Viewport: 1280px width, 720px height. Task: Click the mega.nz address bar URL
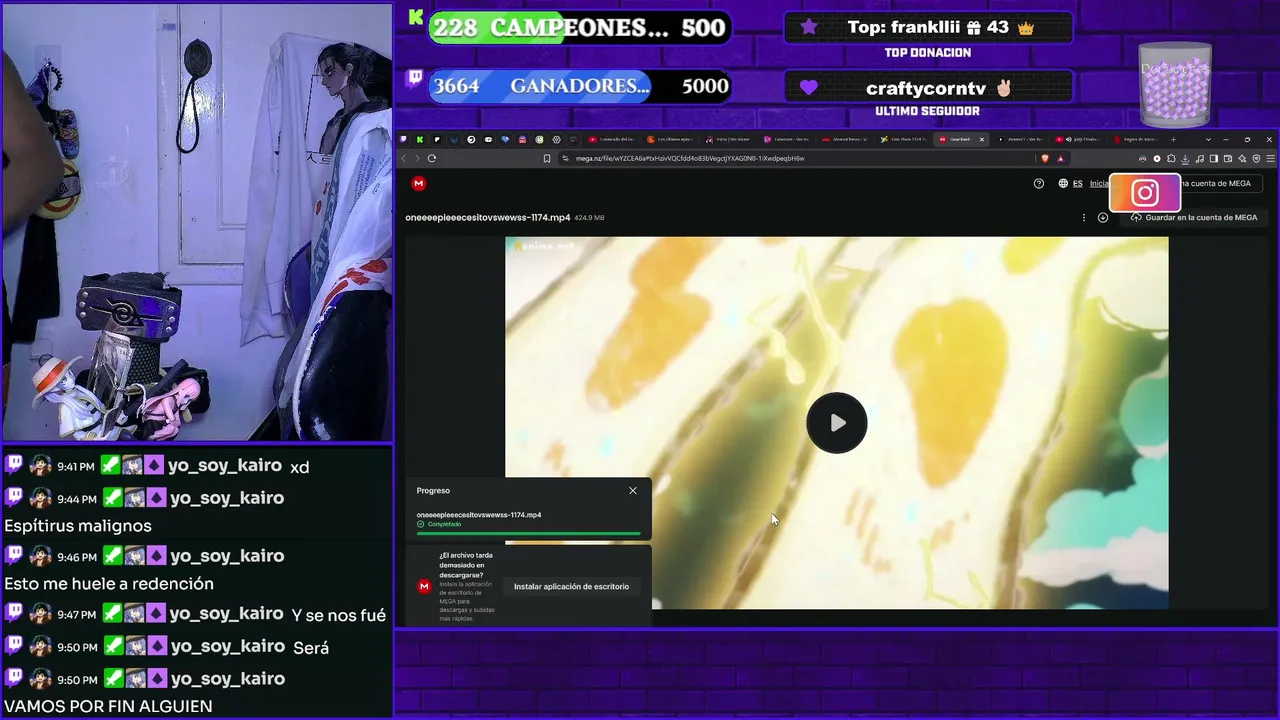pos(690,158)
